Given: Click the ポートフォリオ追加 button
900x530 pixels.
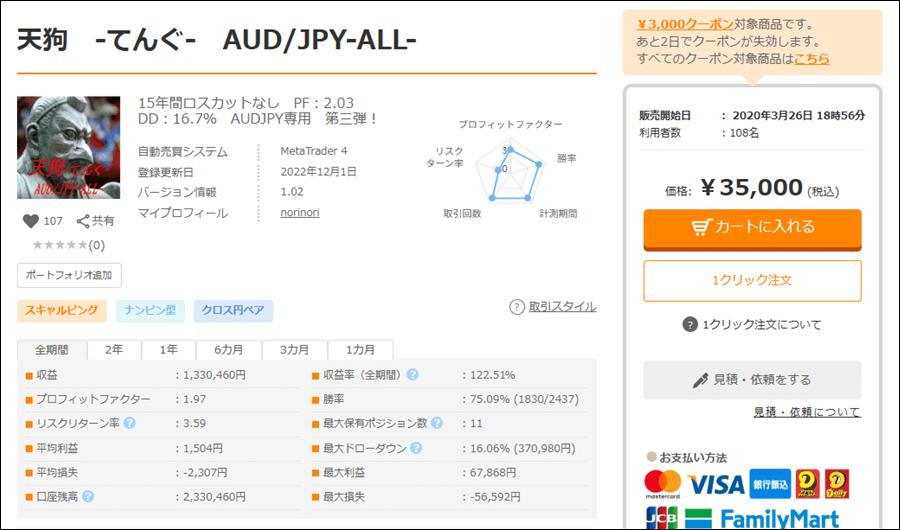Looking at the screenshot, I should pyautogui.click(x=69, y=275).
